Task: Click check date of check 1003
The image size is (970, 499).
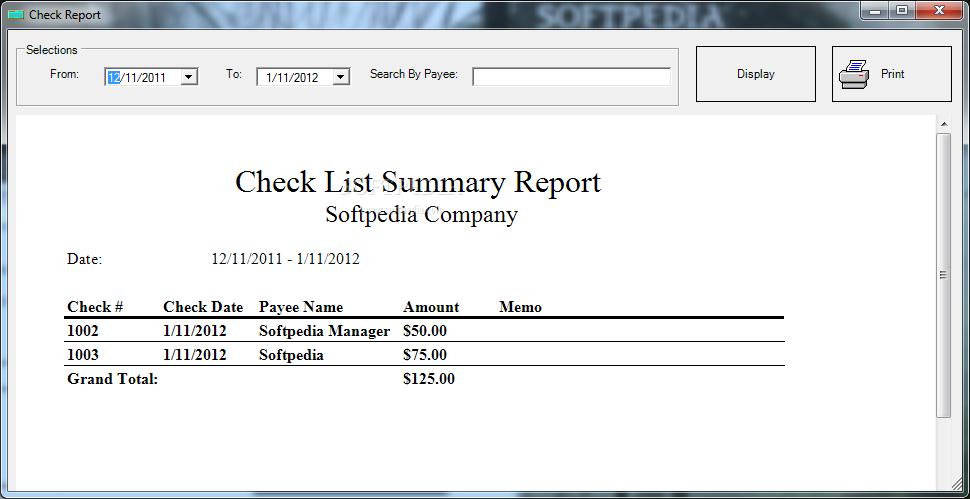Action: click(x=195, y=355)
